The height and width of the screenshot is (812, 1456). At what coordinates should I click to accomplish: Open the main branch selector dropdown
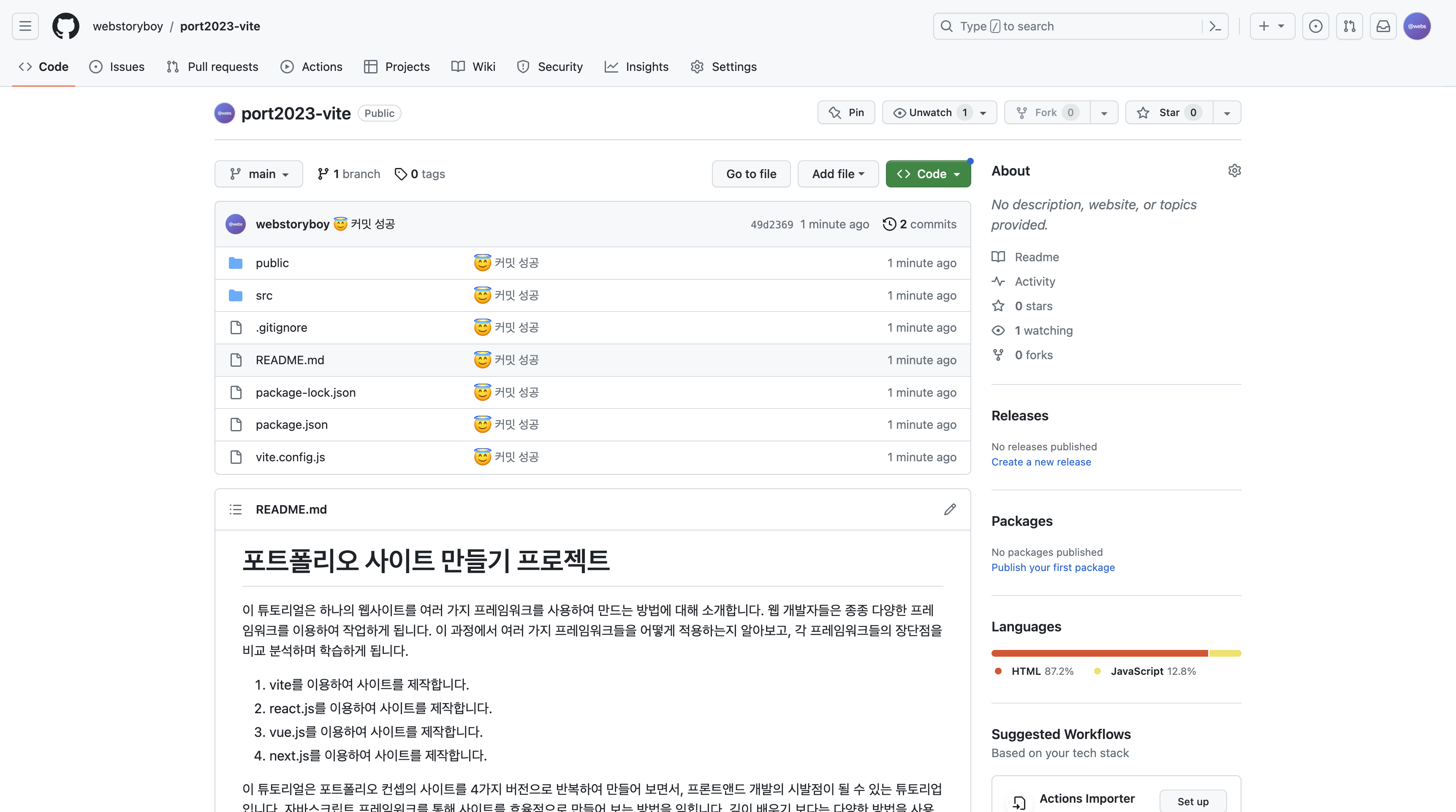258,174
